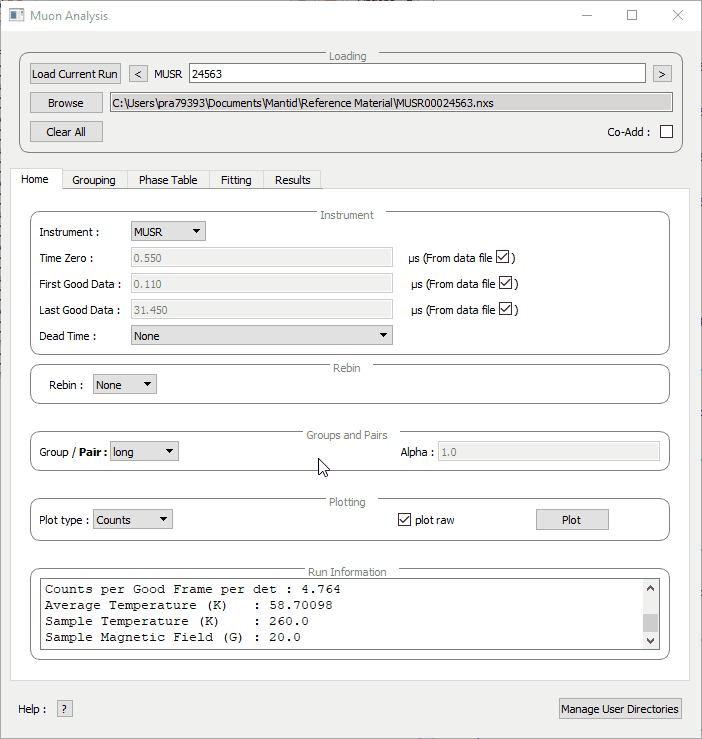Expand the Dead Time dropdown
This screenshot has height=739, width=702.
point(261,336)
